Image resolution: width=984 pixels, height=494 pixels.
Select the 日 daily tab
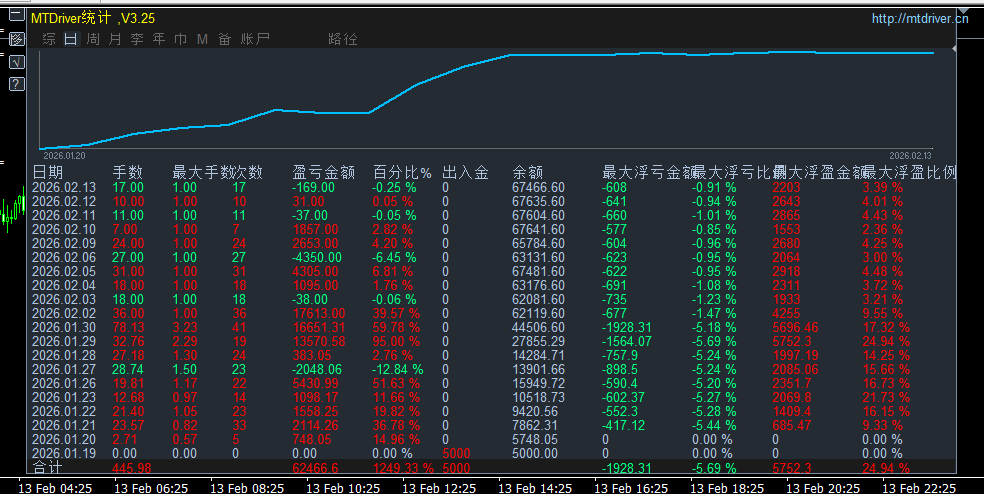point(71,39)
